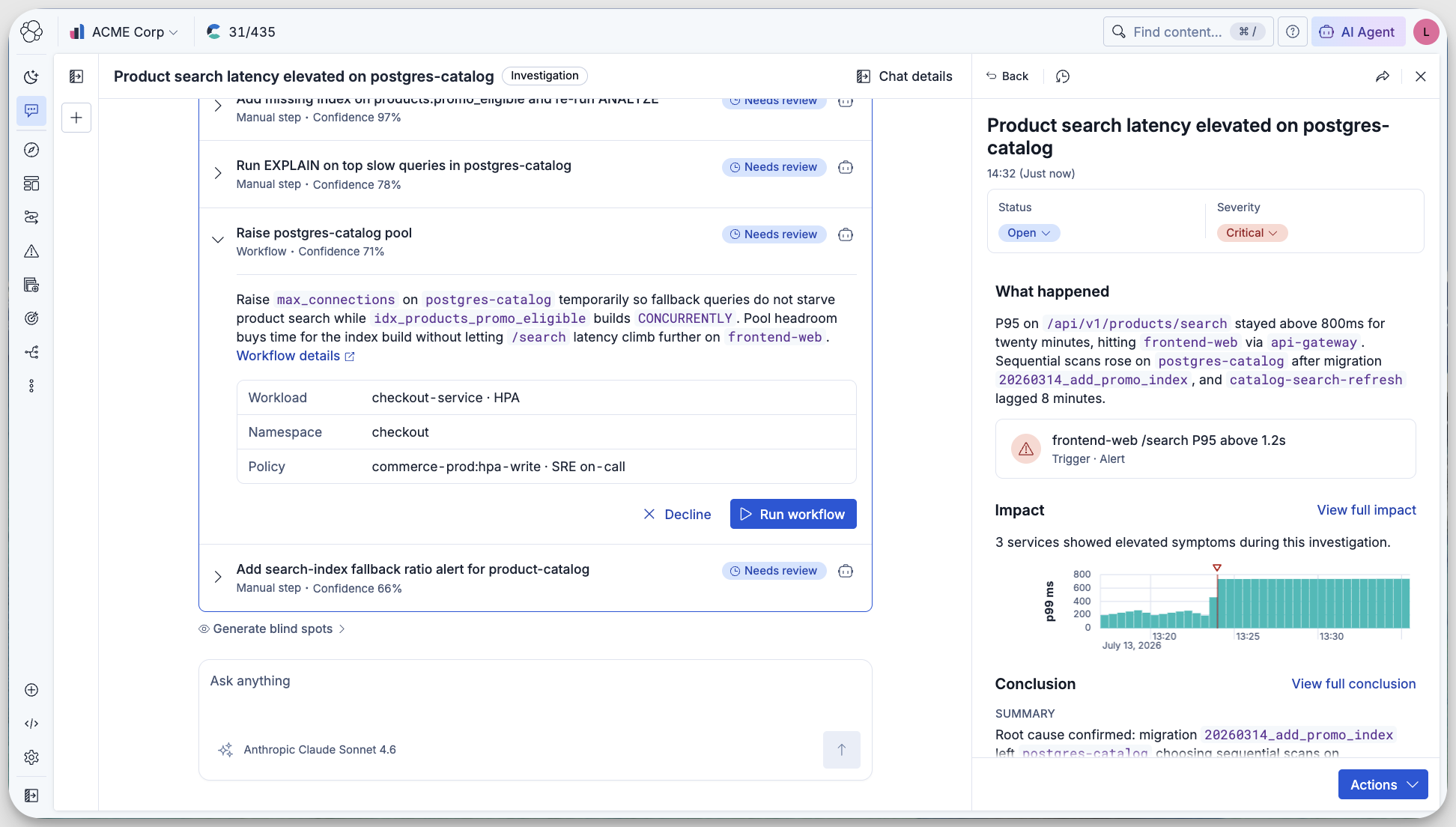The width and height of the screenshot is (1456, 827).
Task: Open the user avatar L menu
Action: tap(1426, 31)
